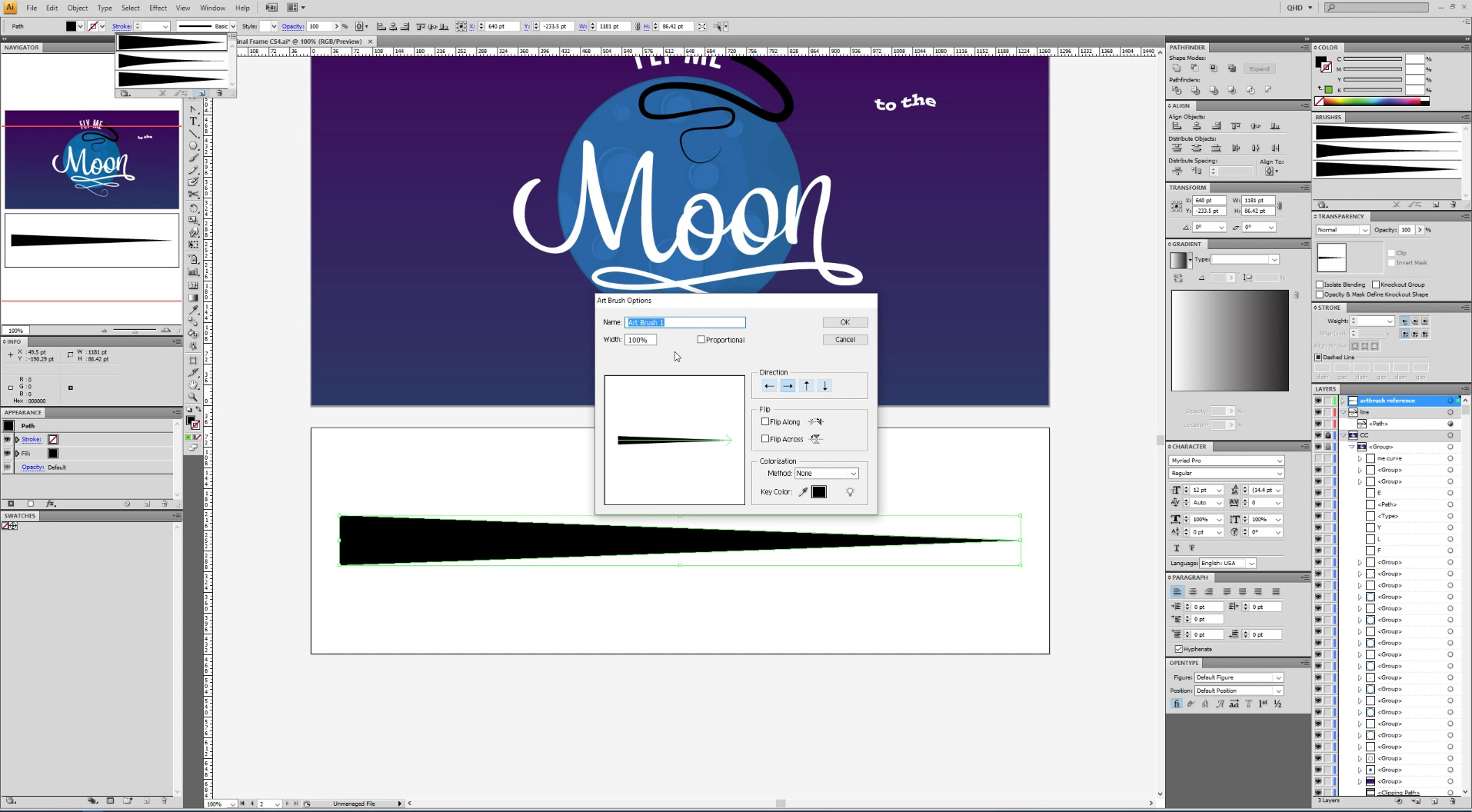Expand the artbrush reference layer
1472x812 pixels.
point(1343,401)
